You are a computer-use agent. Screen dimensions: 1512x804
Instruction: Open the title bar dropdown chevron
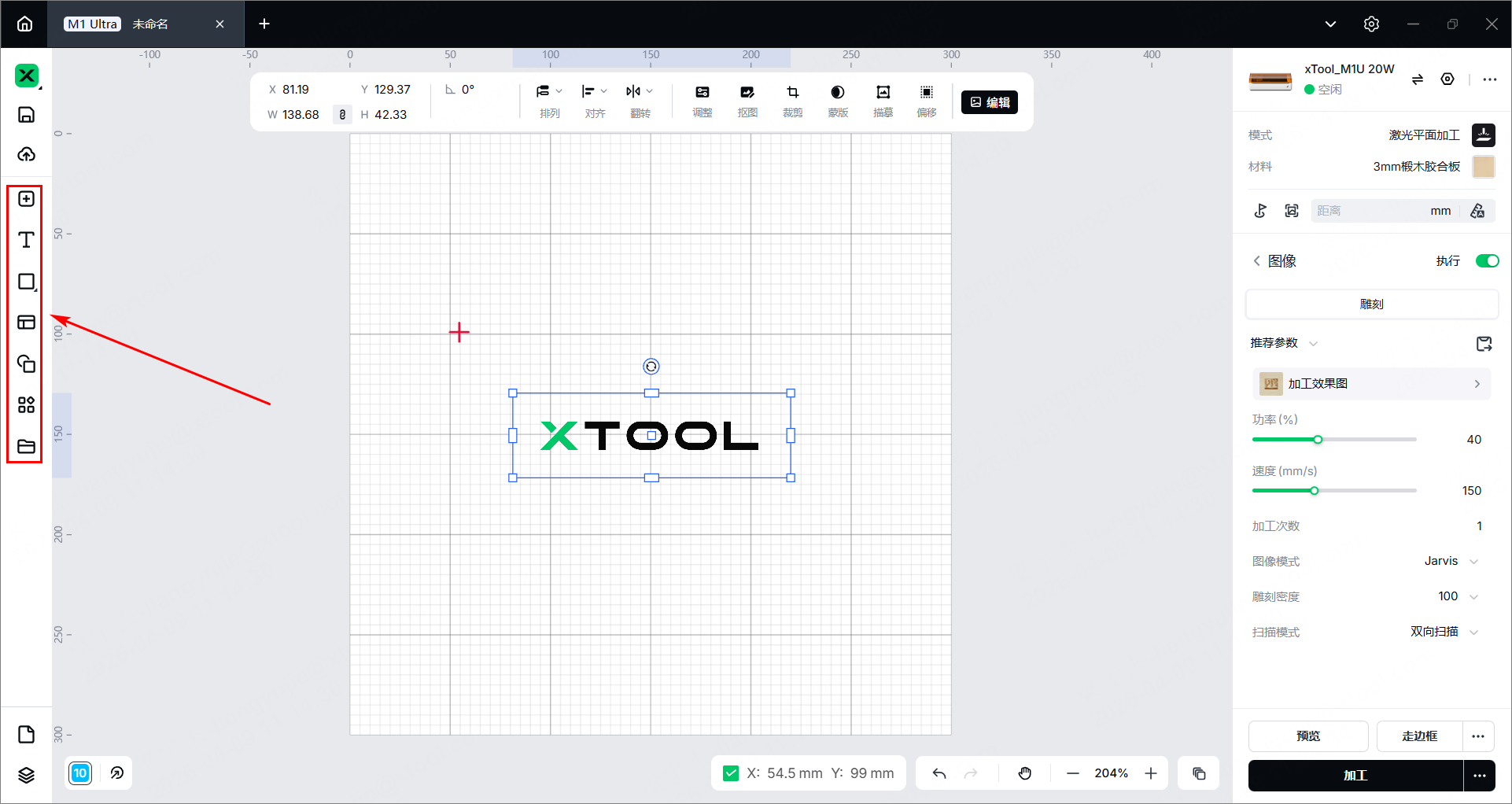(x=1330, y=24)
